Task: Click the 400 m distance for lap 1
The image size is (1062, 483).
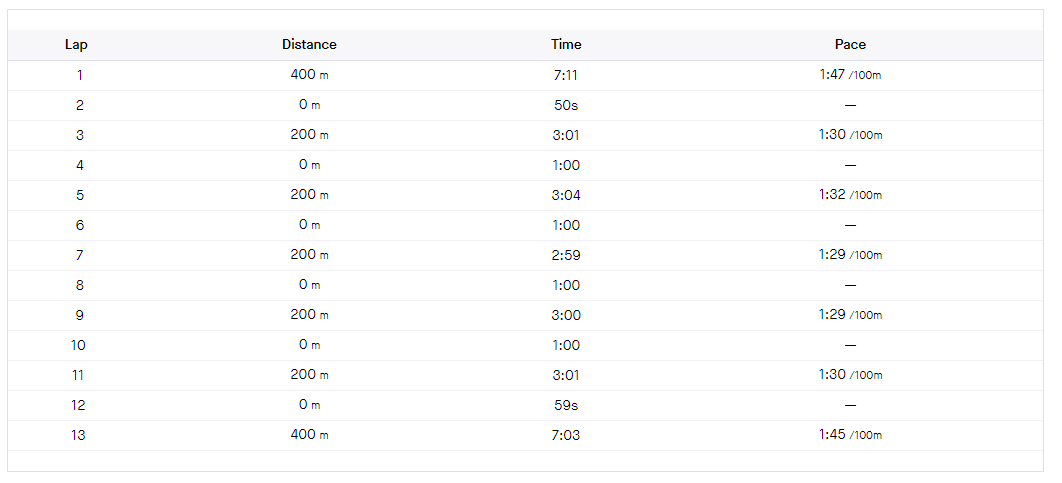Action: click(x=309, y=75)
